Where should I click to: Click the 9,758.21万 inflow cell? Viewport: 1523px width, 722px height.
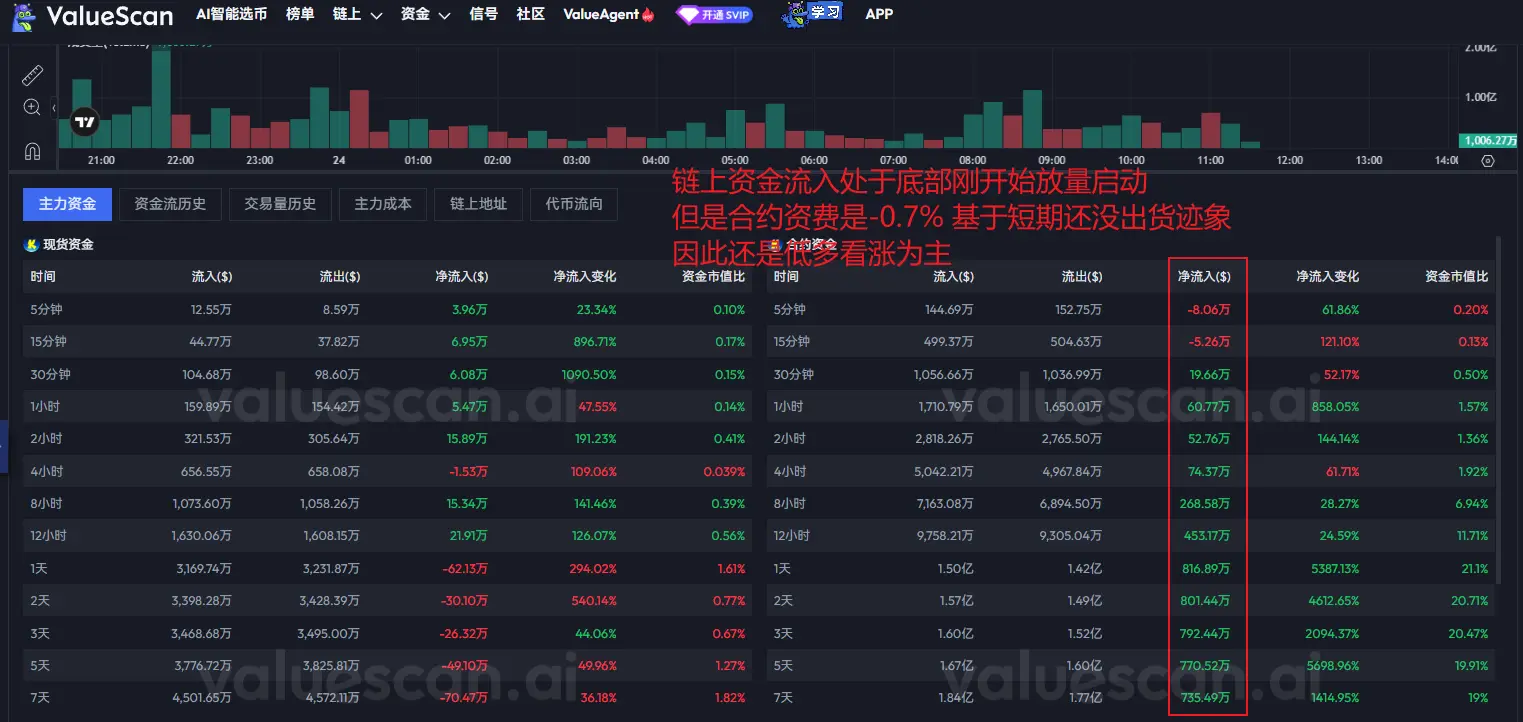tap(945, 536)
